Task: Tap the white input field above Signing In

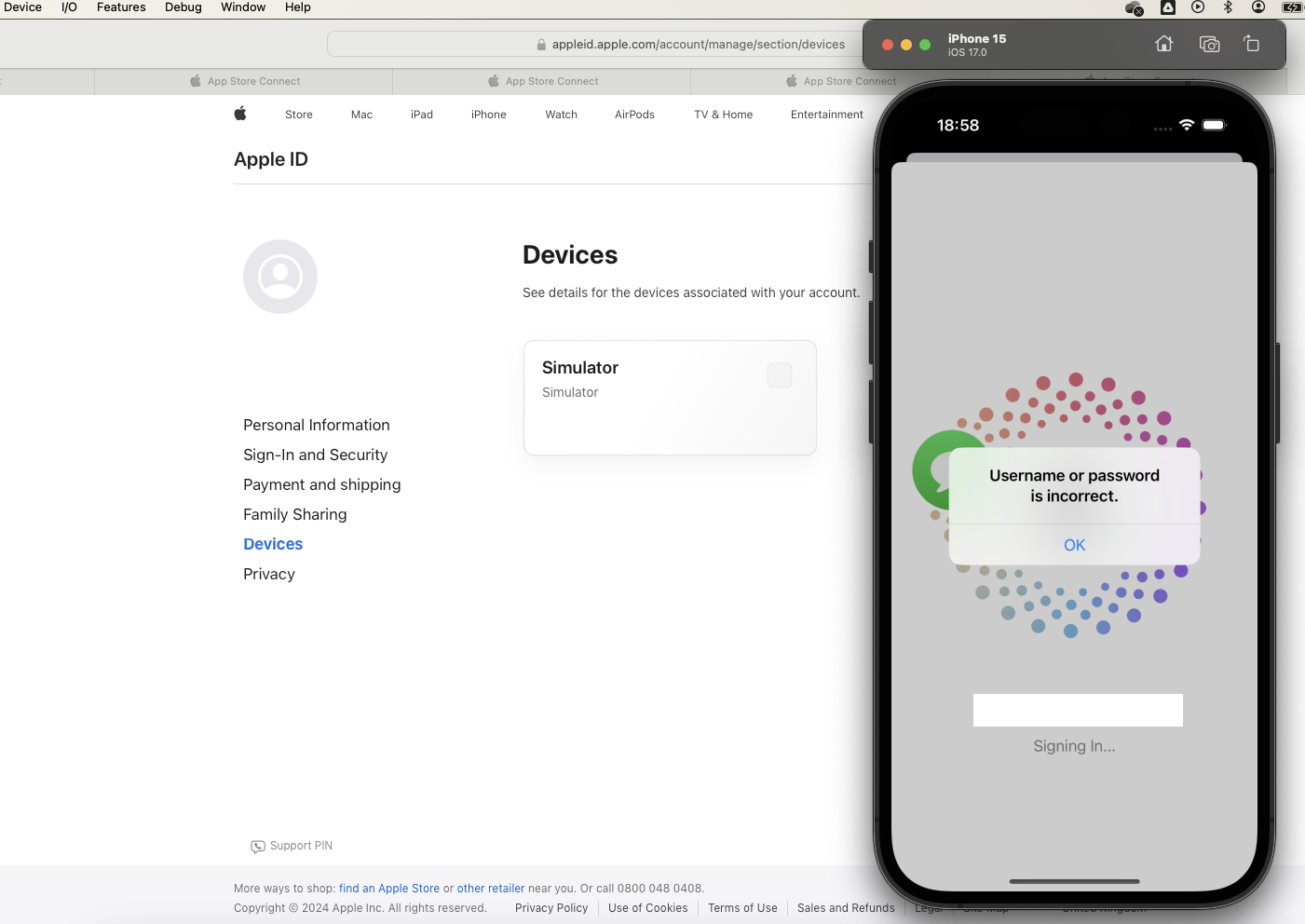Action: pos(1078,710)
